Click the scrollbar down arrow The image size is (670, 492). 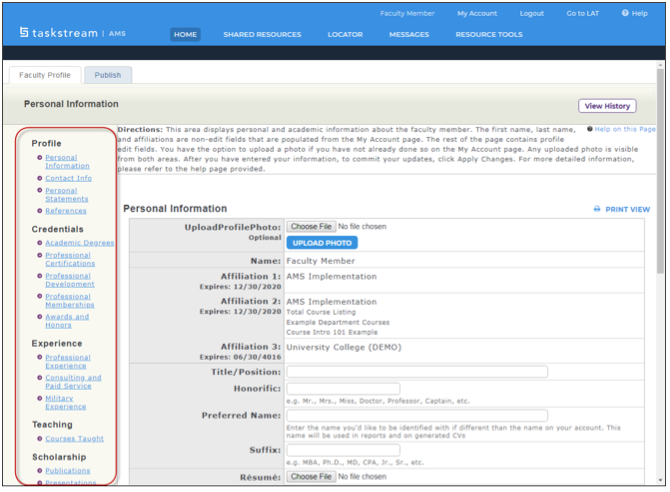tap(660, 480)
